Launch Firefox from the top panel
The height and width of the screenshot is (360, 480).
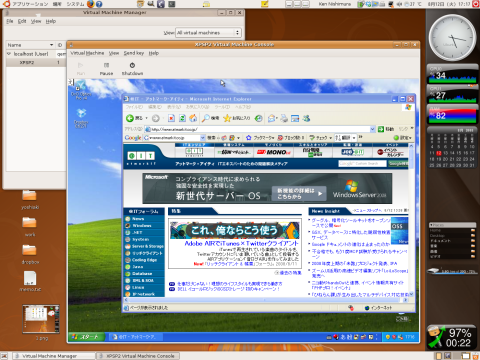pyautogui.click(x=90, y=4)
